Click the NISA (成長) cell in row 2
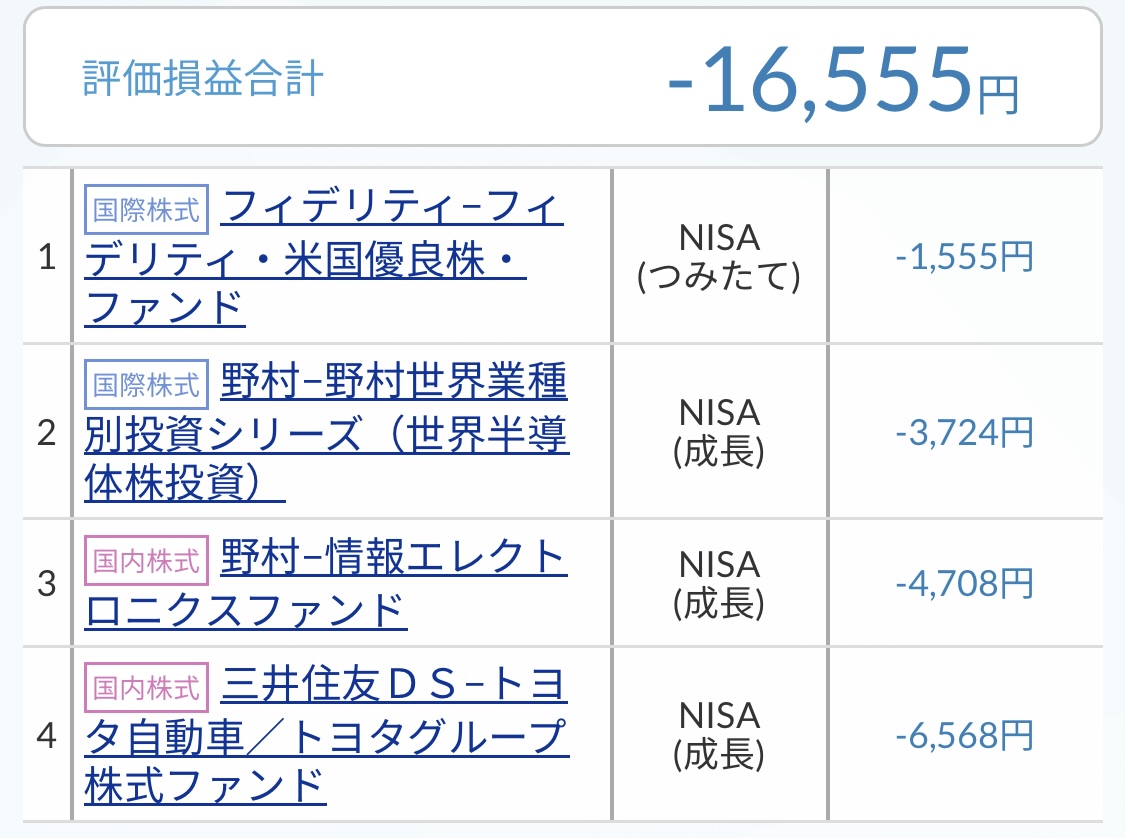This screenshot has height=838, width=1125. click(x=720, y=432)
